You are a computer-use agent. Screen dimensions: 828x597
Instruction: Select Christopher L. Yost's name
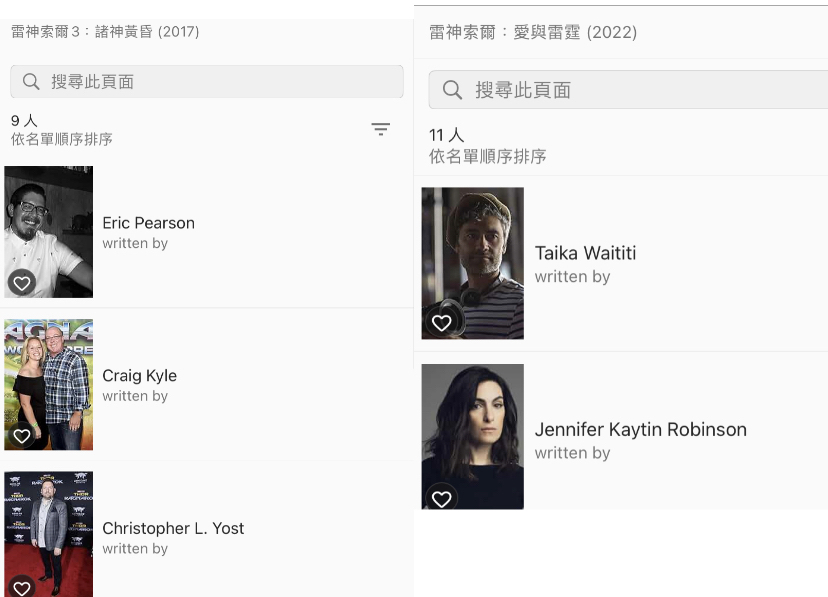tap(173, 528)
